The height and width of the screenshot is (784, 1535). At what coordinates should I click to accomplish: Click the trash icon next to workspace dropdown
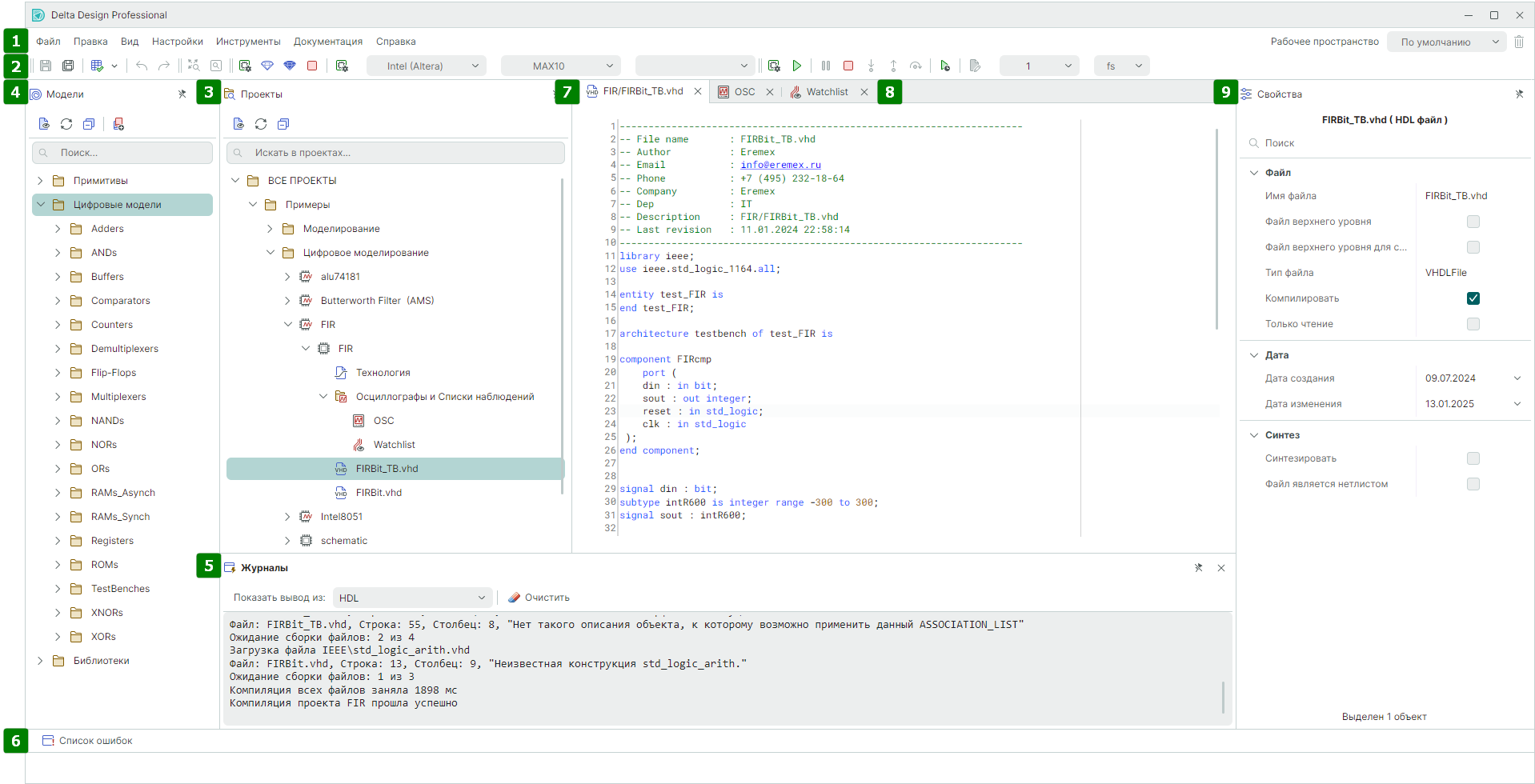tap(1518, 42)
